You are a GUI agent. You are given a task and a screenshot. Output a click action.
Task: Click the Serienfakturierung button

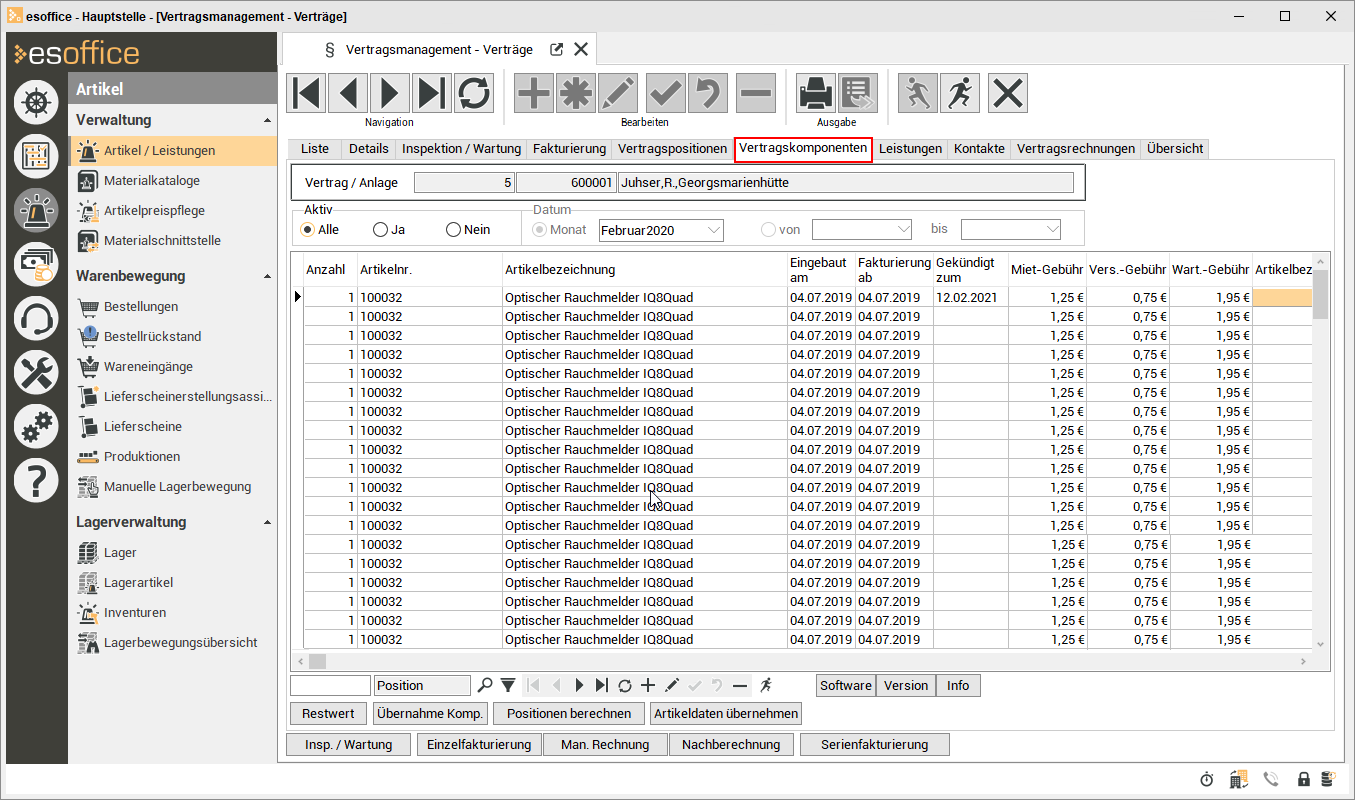pyautogui.click(x=874, y=745)
